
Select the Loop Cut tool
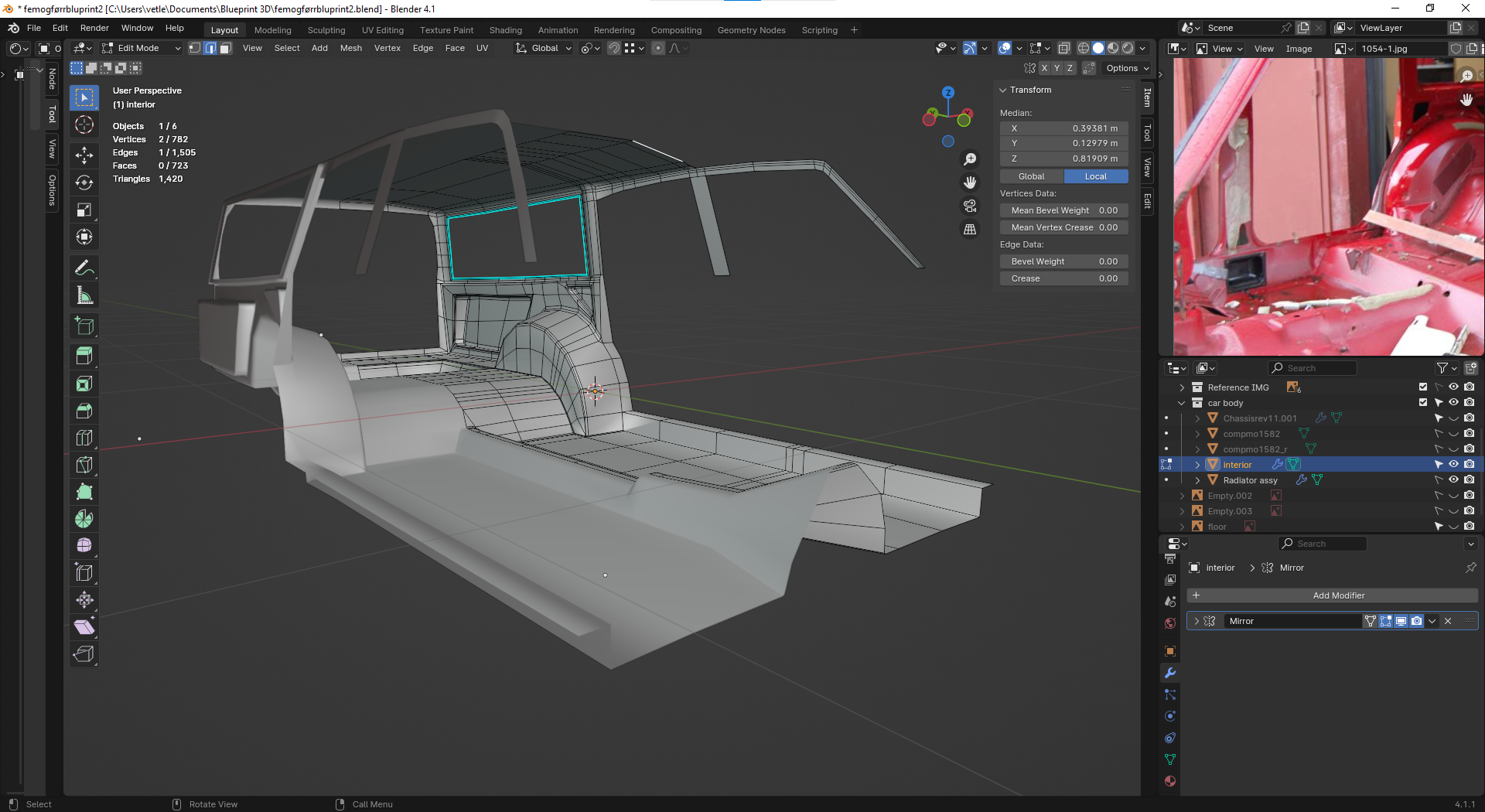pyautogui.click(x=84, y=438)
